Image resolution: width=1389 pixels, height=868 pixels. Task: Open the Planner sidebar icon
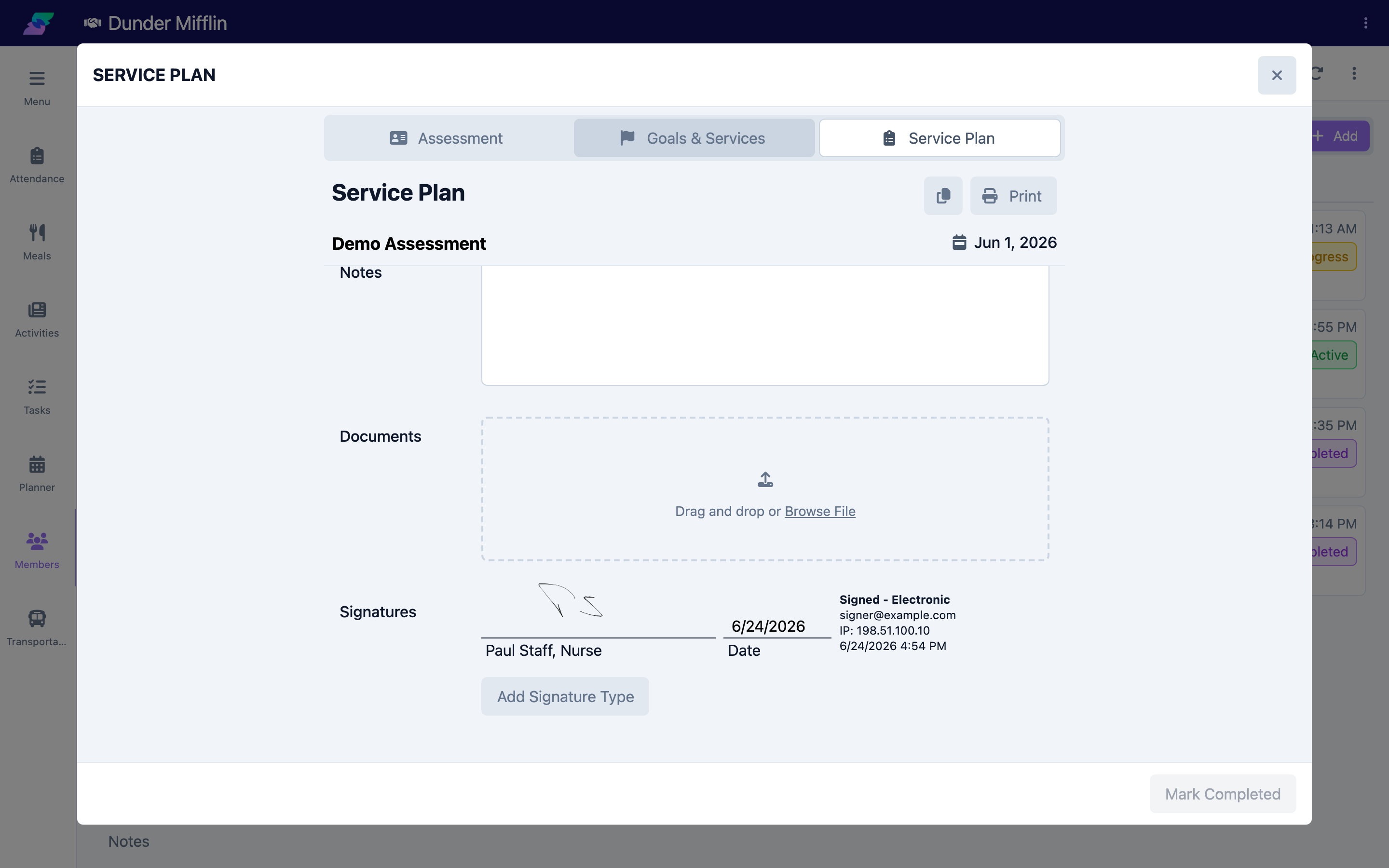(37, 464)
